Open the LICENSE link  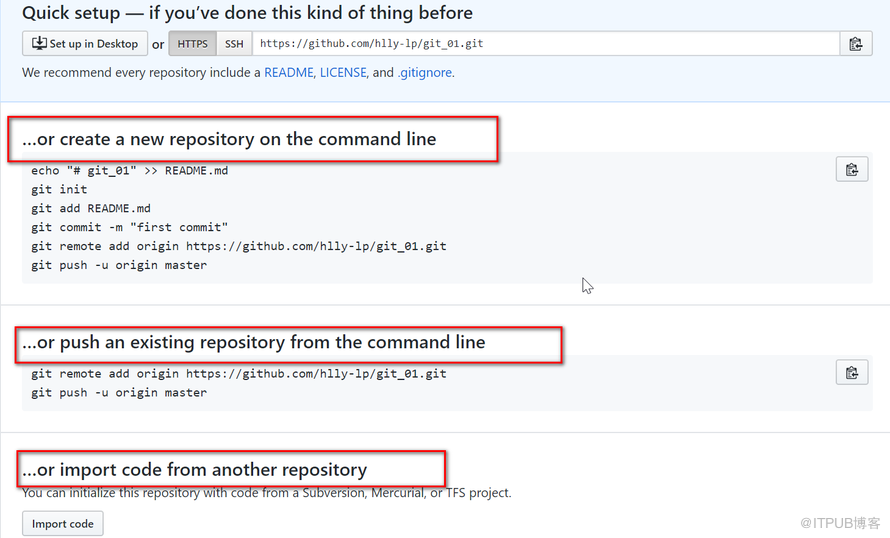[x=343, y=73]
